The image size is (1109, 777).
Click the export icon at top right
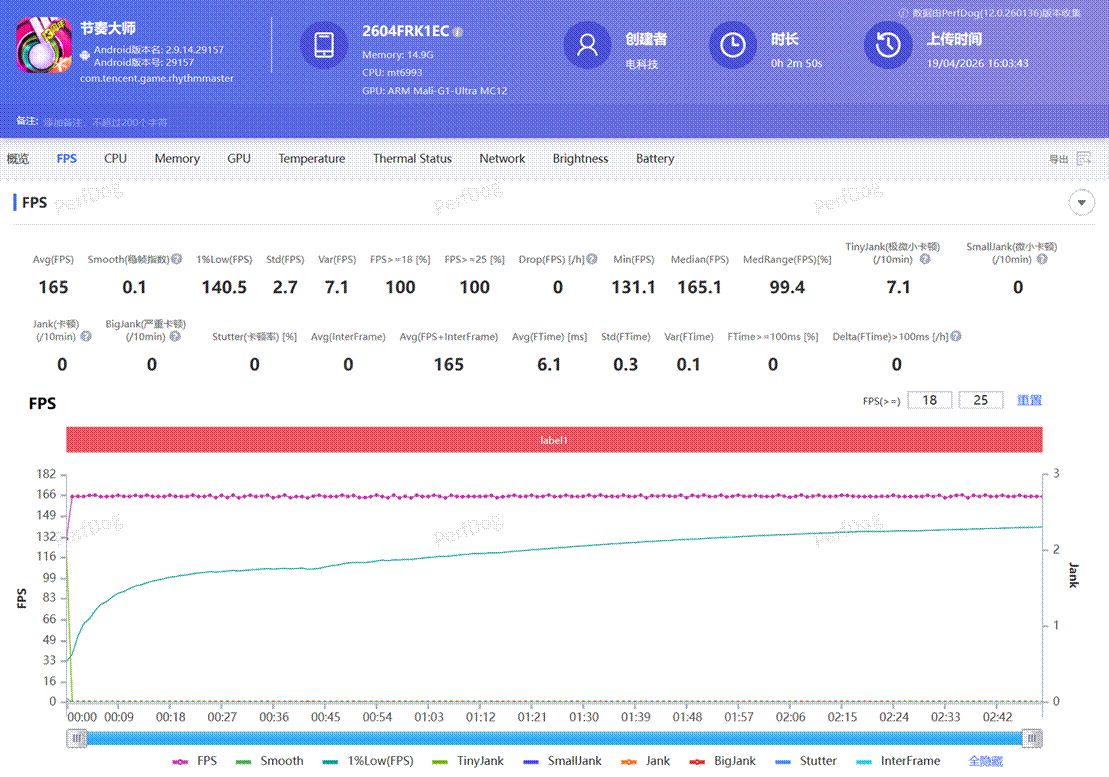pyautogui.click(x=1083, y=159)
